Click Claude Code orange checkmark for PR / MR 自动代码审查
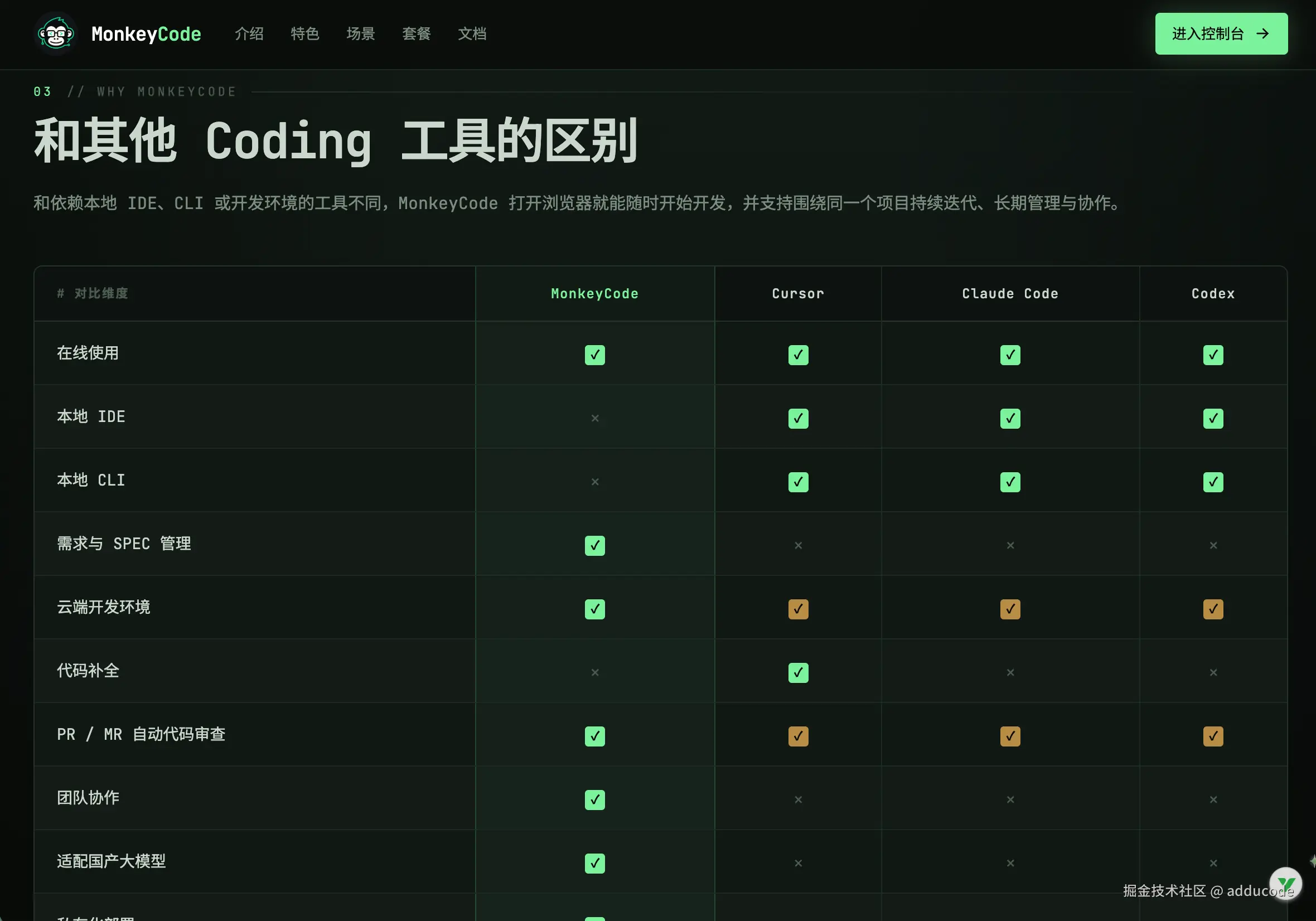Image resolution: width=1316 pixels, height=921 pixels. (1010, 736)
